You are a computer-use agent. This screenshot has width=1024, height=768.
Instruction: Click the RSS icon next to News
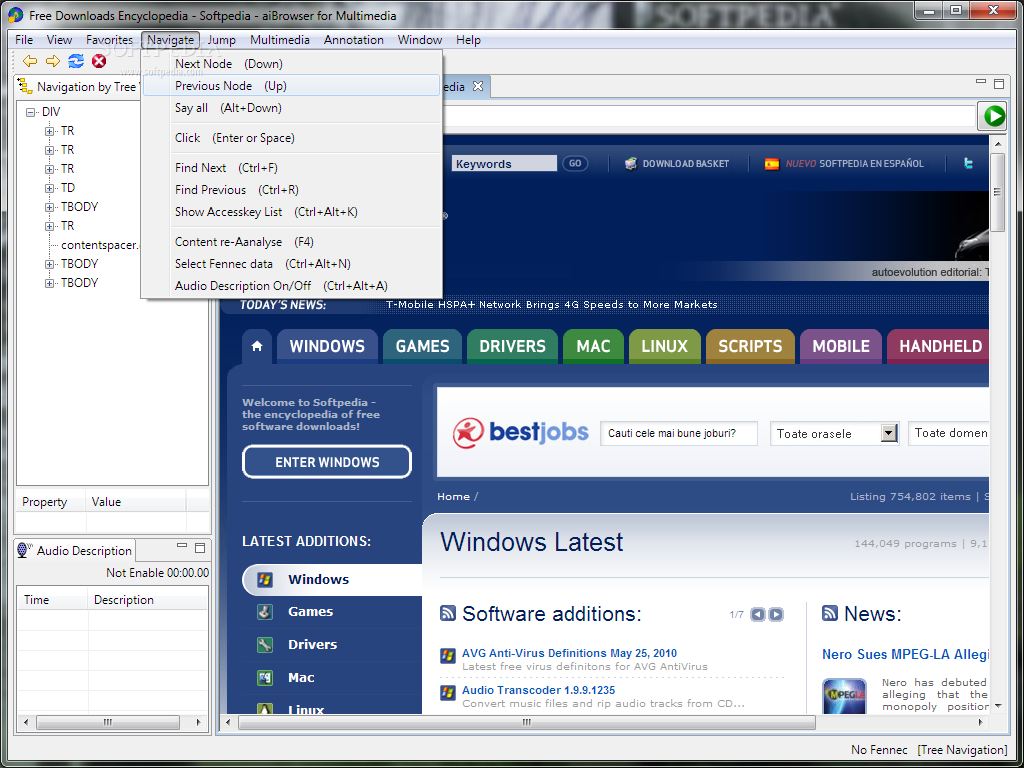pyautogui.click(x=829, y=613)
